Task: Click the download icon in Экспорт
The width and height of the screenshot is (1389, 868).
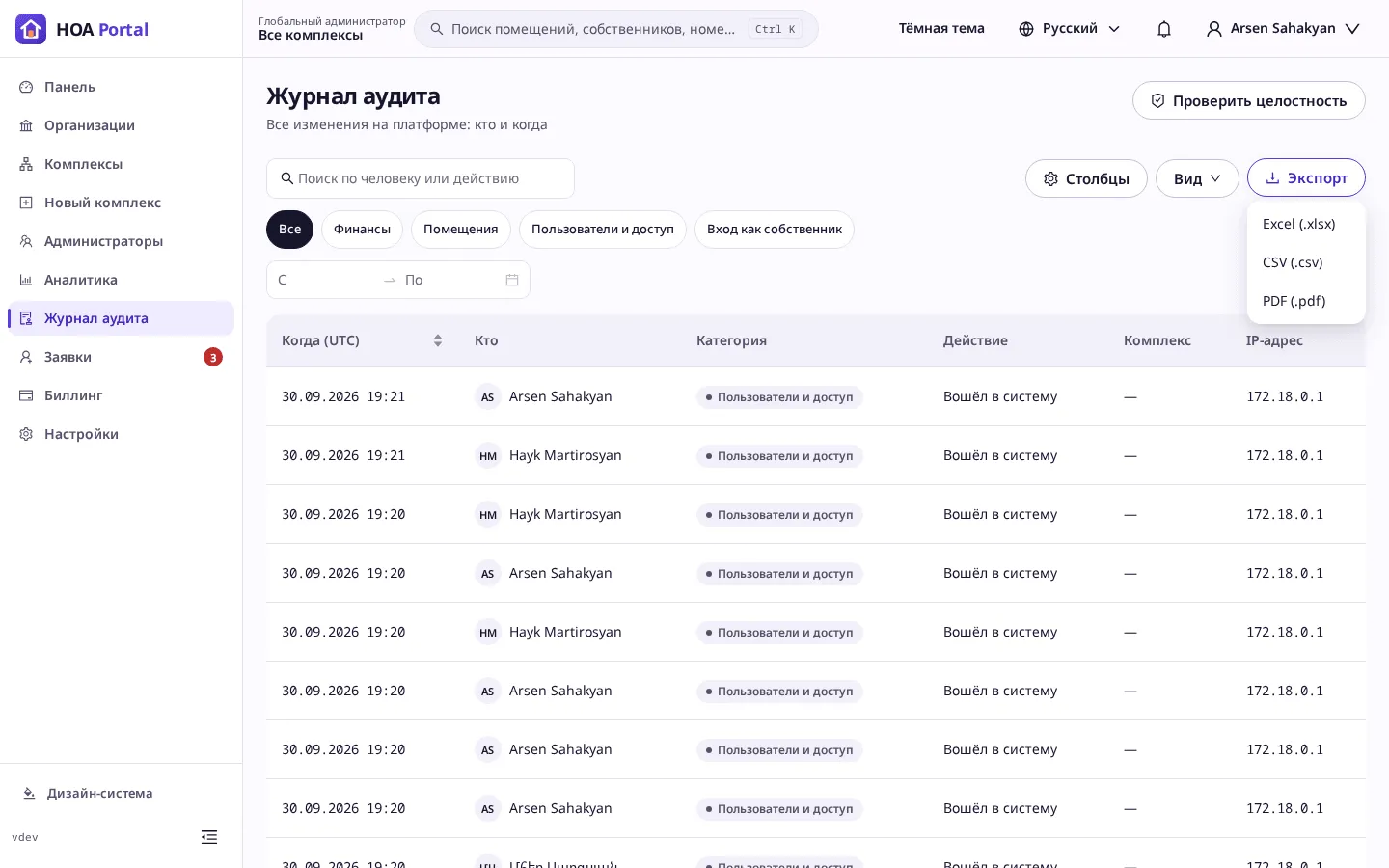Action: (x=1272, y=177)
